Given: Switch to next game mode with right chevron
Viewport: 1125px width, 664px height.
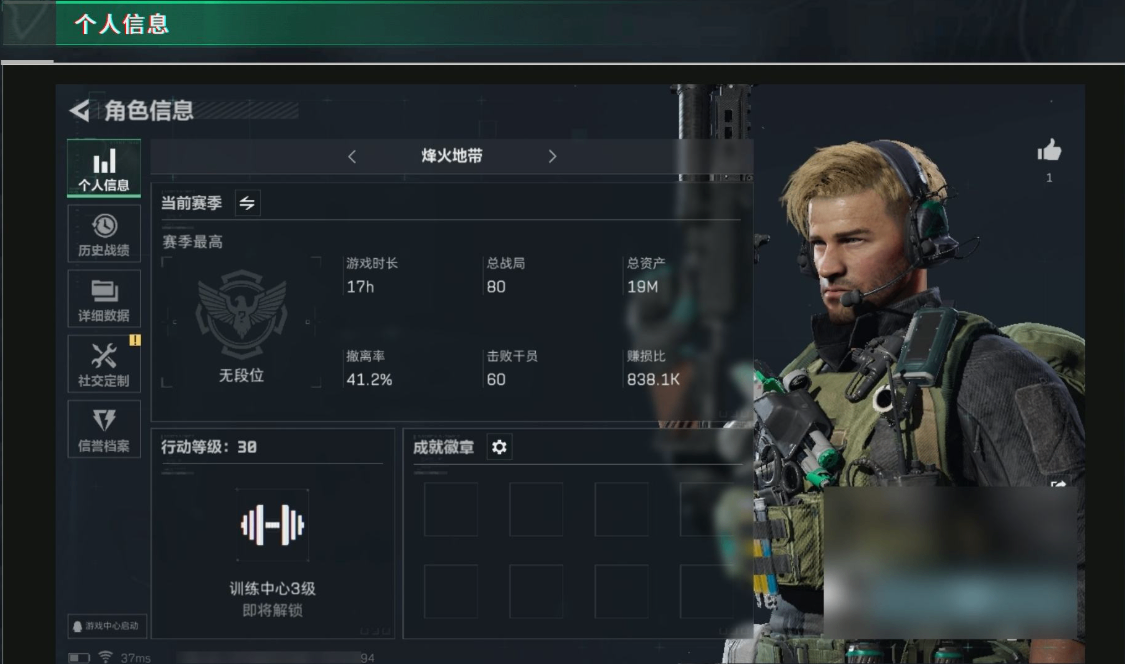Looking at the screenshot, I should tap(552, 156).
